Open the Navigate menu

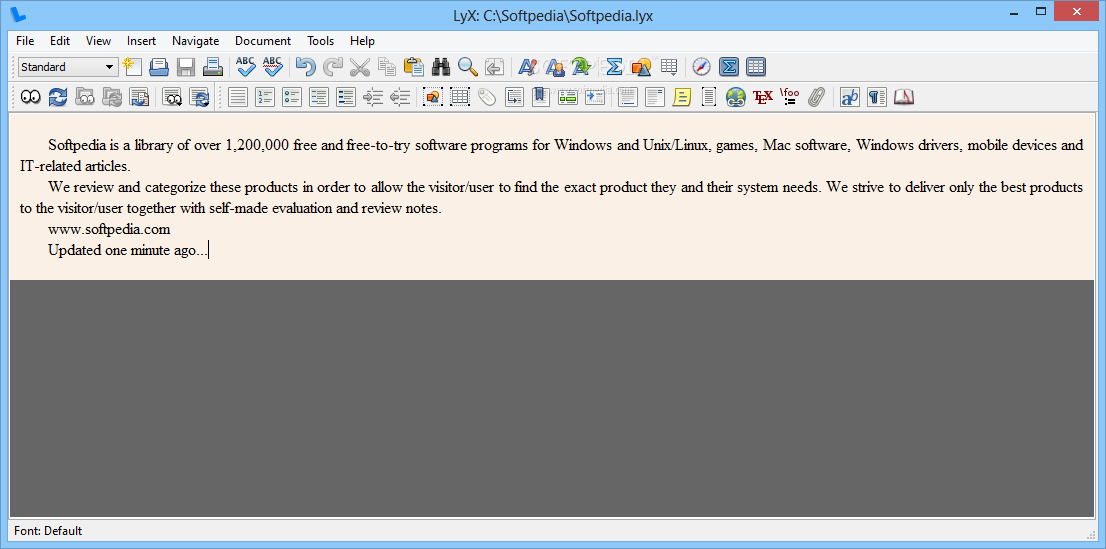click(195, 41)
